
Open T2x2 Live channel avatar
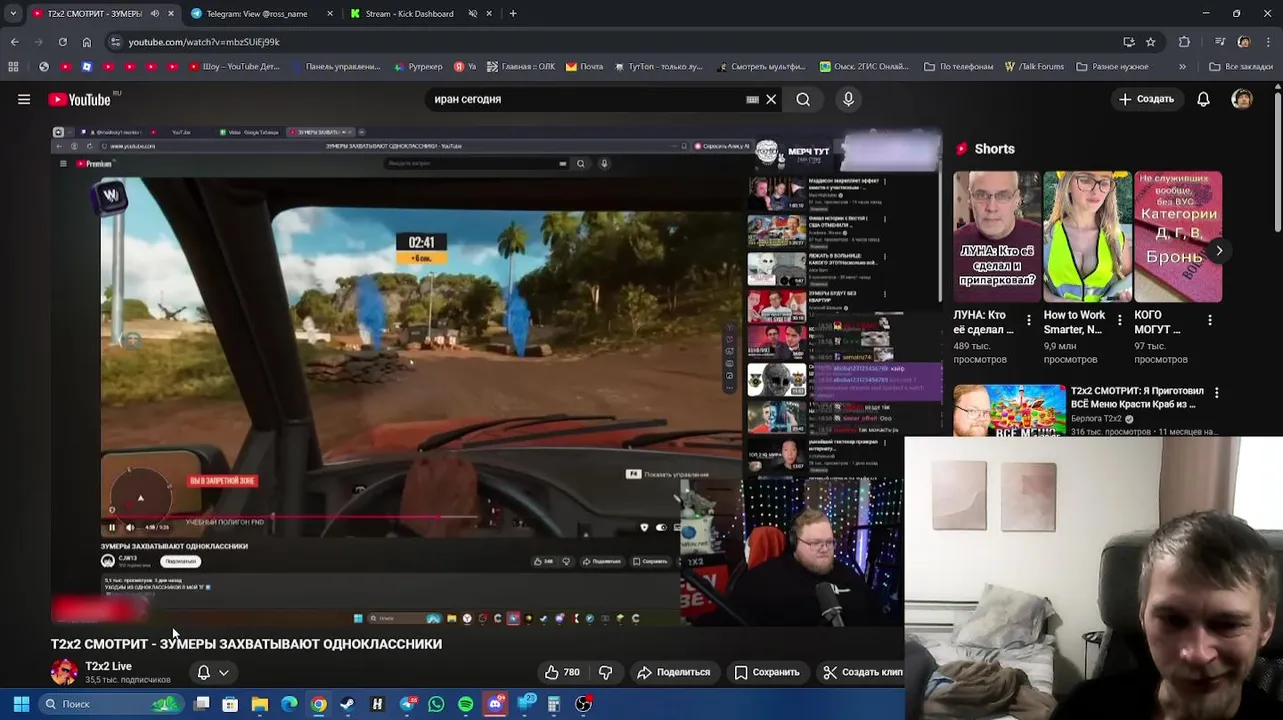click(64, 672)
